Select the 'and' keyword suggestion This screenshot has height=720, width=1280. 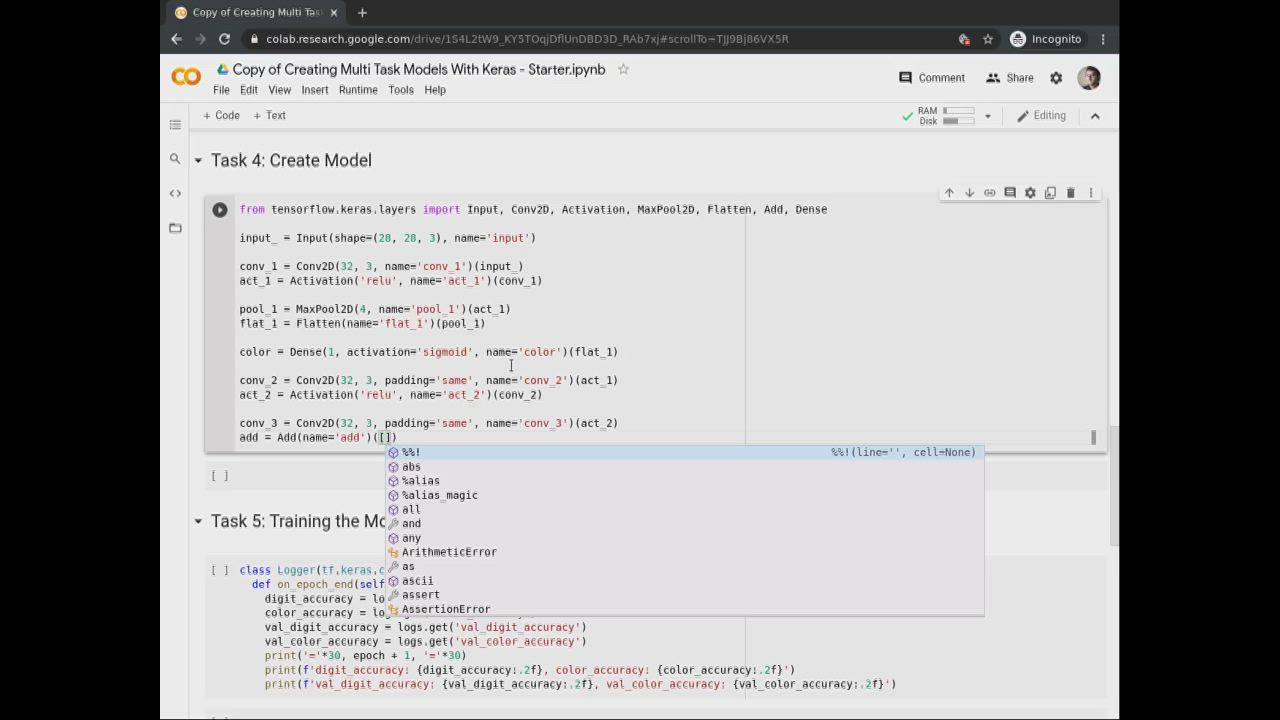tap(685, 524)
